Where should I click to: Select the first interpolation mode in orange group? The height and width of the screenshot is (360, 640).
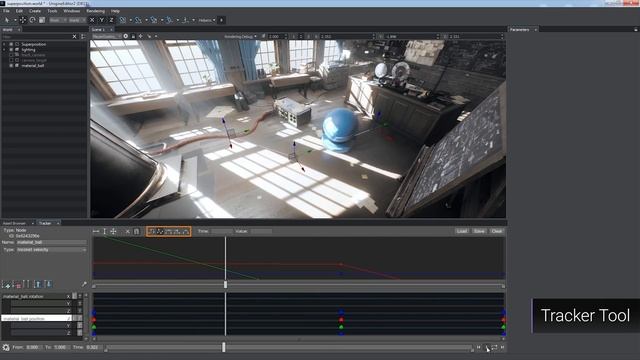(x=151, y=231)
